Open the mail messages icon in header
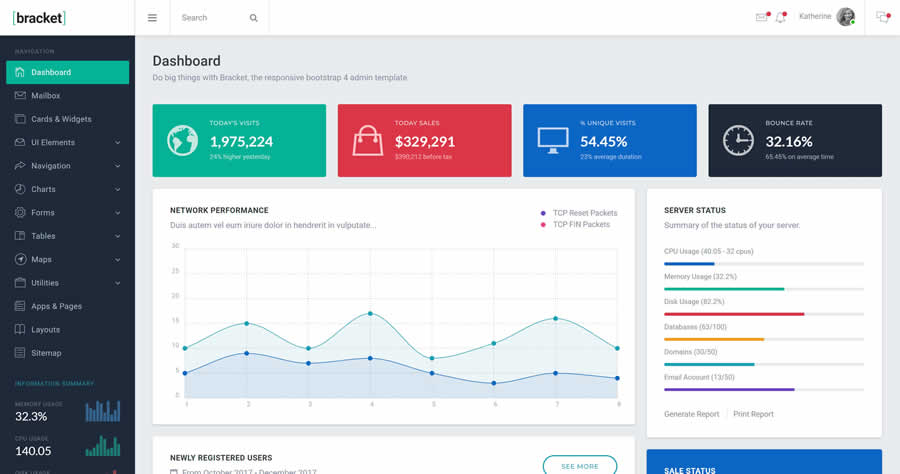The height and width of the screenshot is (474, 900). (x=762, y=17)
